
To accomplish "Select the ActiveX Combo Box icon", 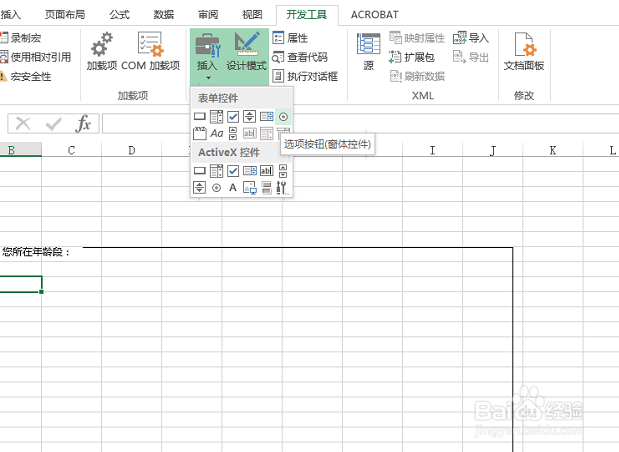I will coord(216,171).
